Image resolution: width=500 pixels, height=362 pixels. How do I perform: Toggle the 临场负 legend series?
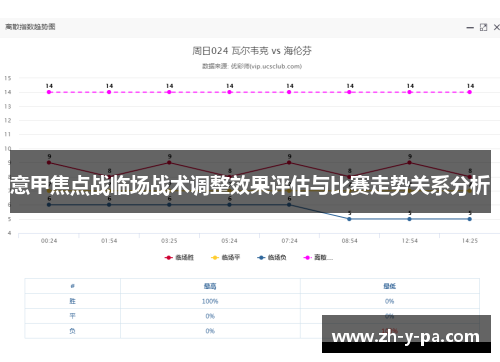click(272, 257)
